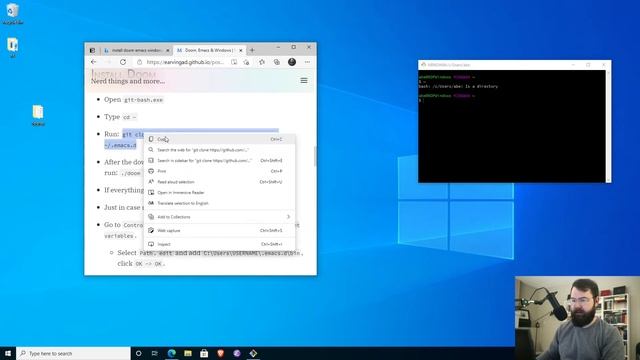This screenshot has width=640, height=360.
Task: Open Immersive Reader icon in address bar
Action: (234, 62)
